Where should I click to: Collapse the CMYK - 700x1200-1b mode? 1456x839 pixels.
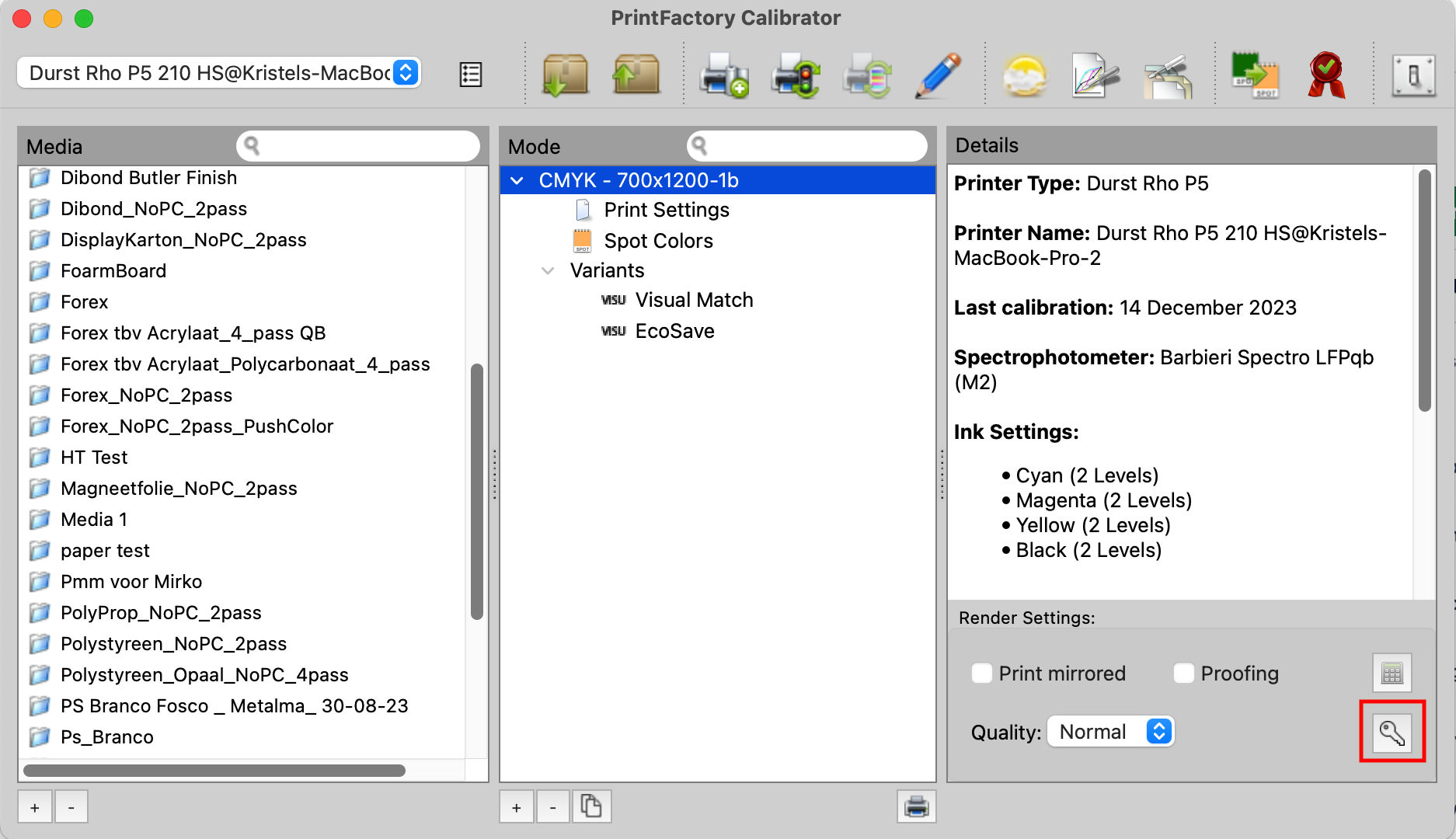(517, 180)
